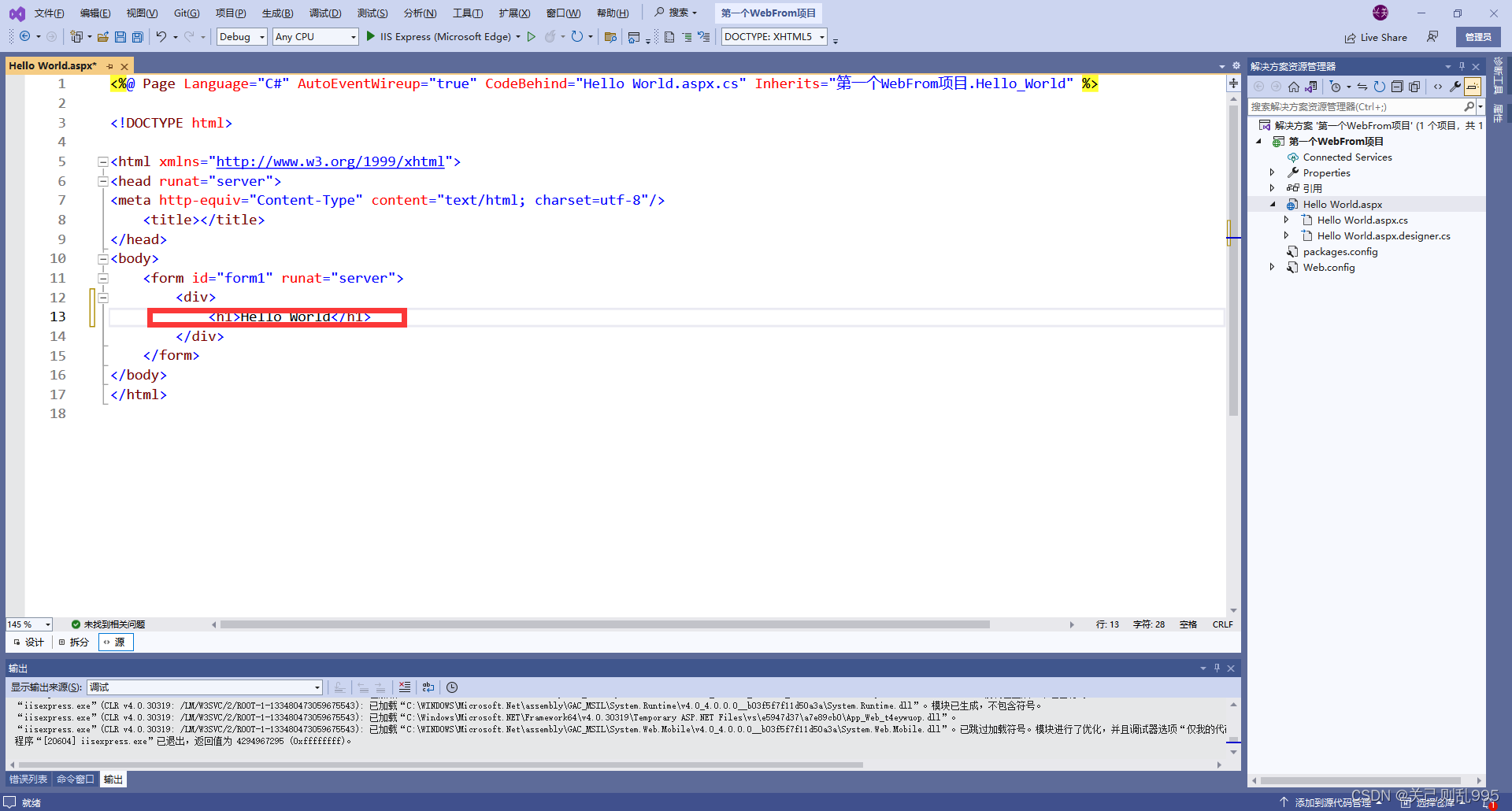Switch to the 设计 design view button

[28, 642]
